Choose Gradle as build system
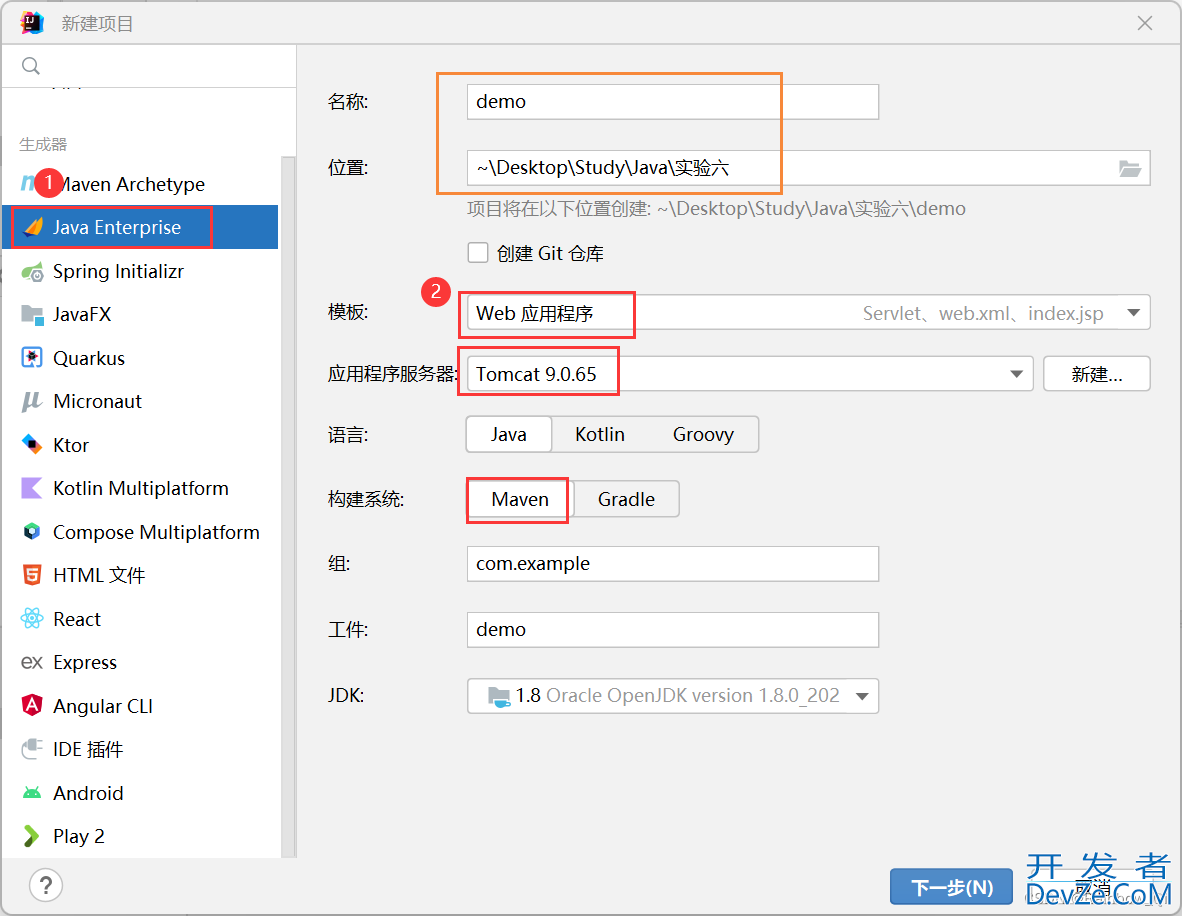The height and width of the screenshot is (916, 1182). (626, 499)
